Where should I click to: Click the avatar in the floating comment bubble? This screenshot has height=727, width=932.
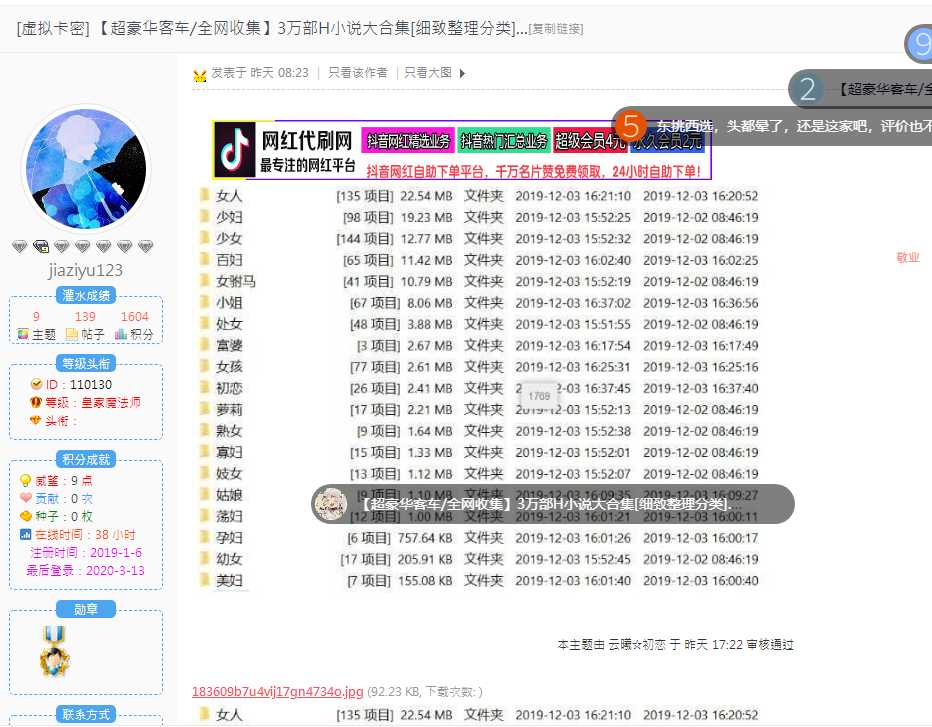click(x=330, y=503)
